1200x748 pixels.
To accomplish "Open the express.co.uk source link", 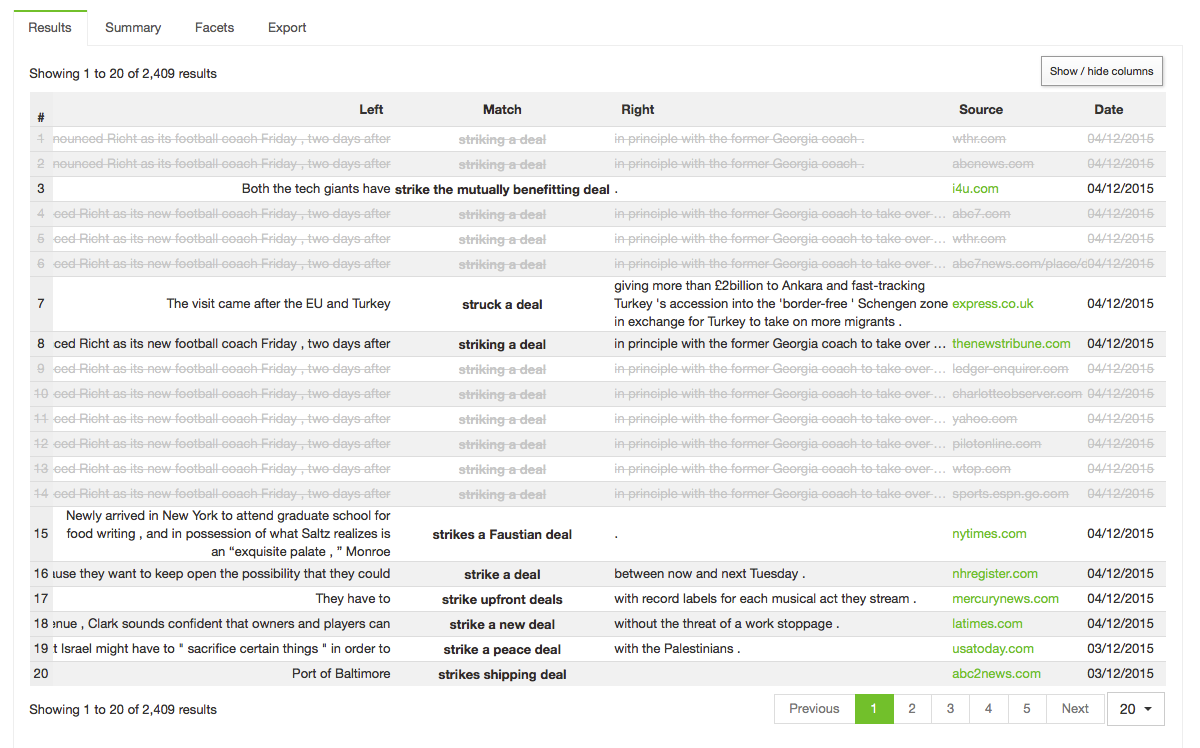I will point(993,304).
